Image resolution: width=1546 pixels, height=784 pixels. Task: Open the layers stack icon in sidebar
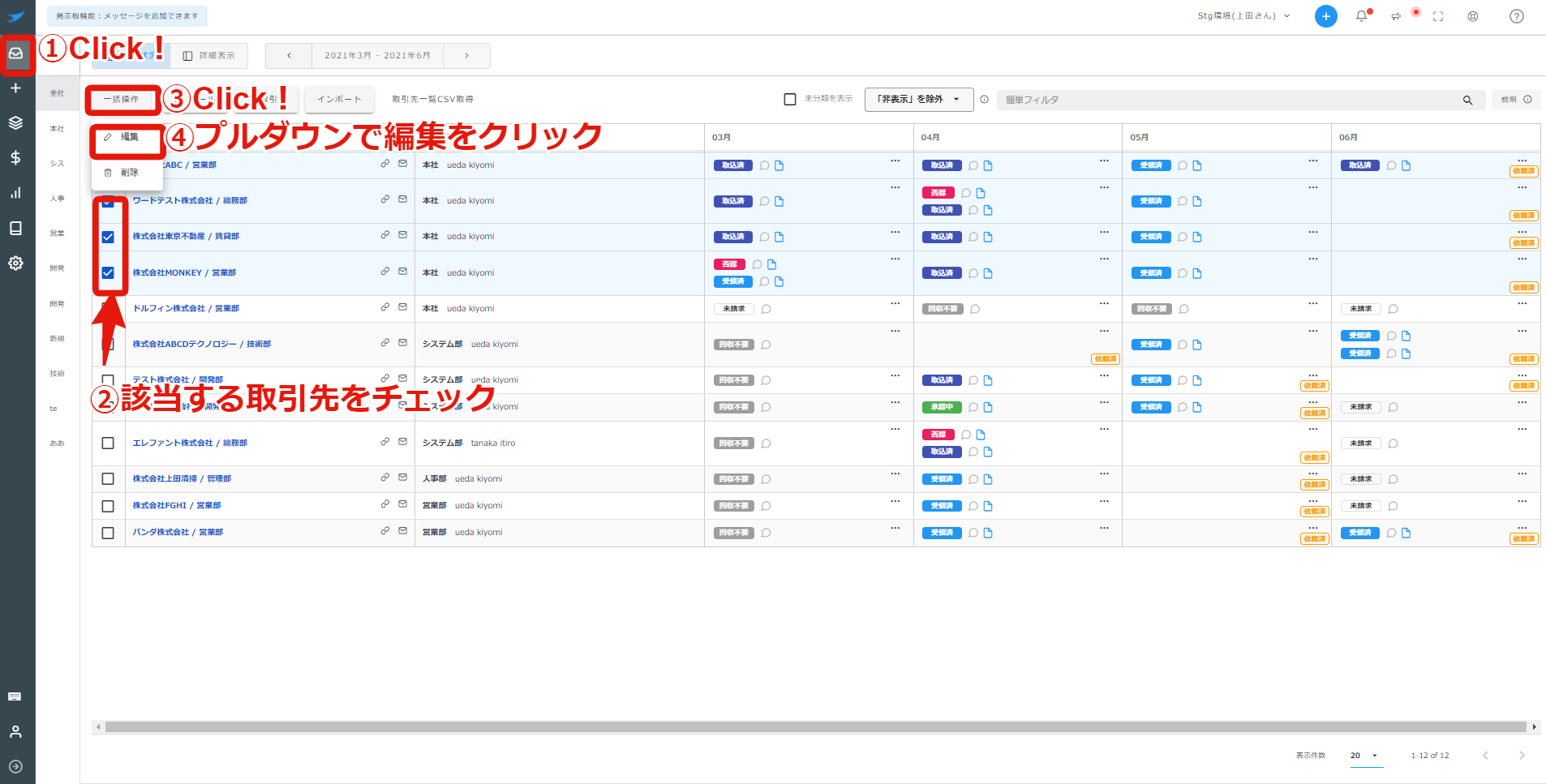15,122
